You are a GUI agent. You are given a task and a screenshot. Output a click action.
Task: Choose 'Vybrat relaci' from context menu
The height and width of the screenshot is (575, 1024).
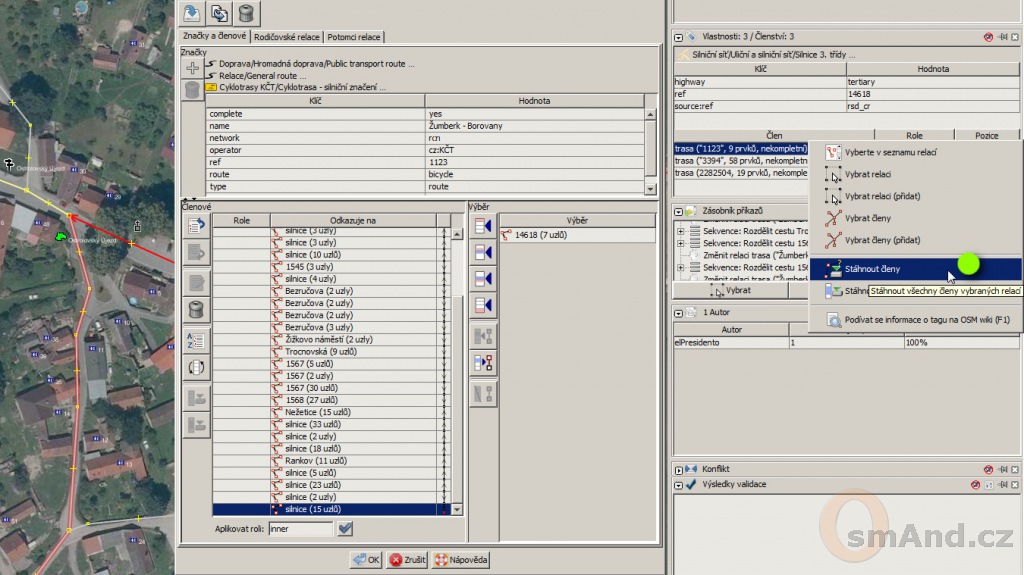pyautogui.click(x=914, y=174)
